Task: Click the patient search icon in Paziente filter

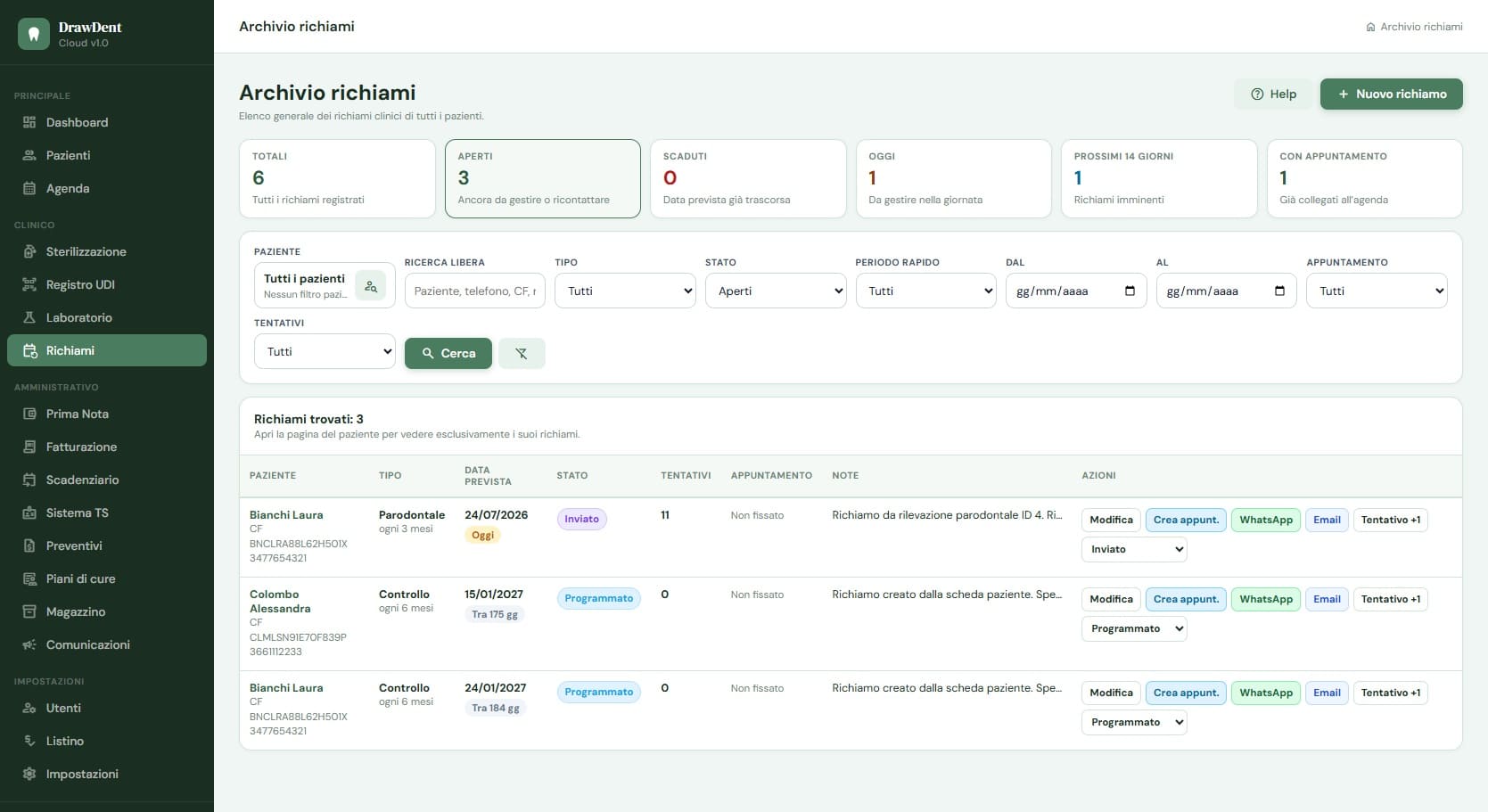Action: pyautogui.click(x=371, y=286)
